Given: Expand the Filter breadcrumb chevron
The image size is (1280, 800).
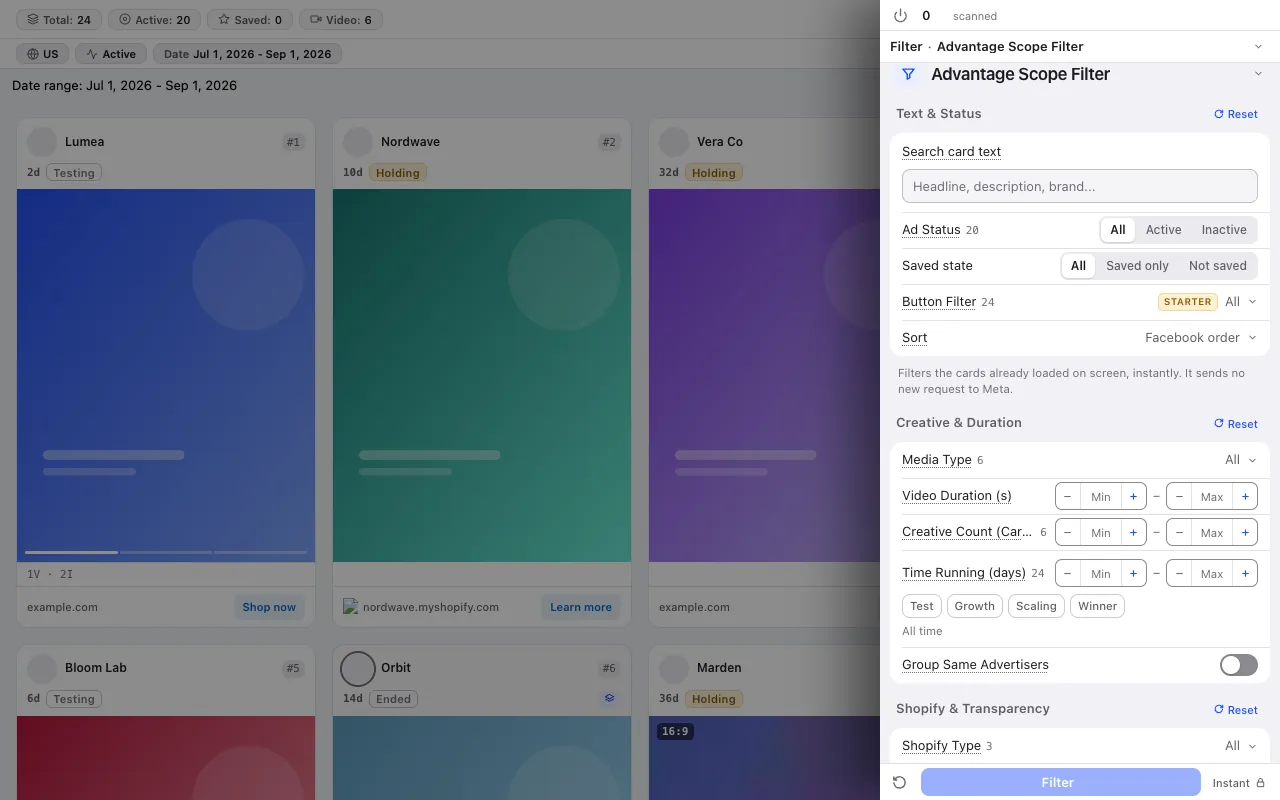Looking at the screenshot, I should click(1258, 47).
